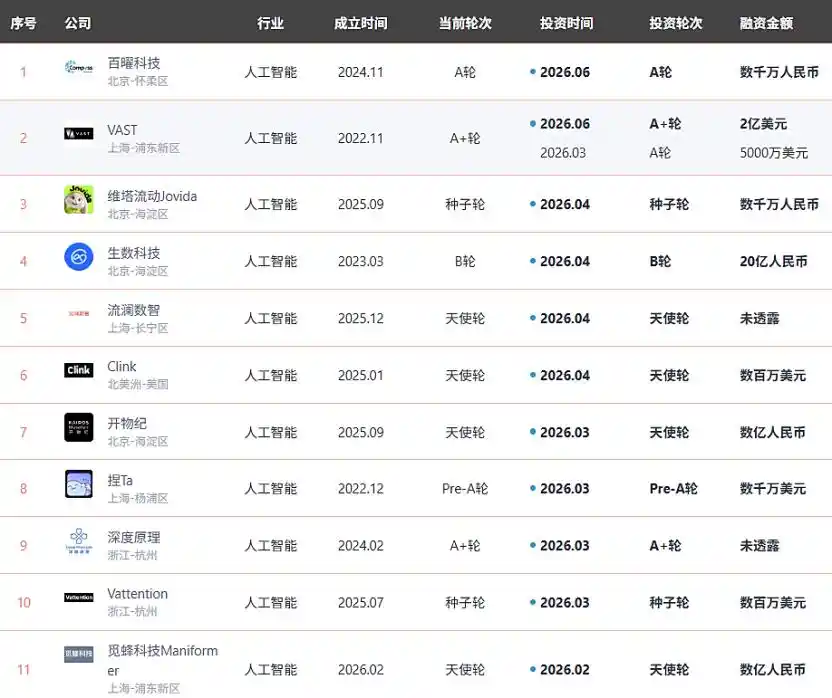
Task: Open the 百曜科技 company logo
Action: point(79,68)
